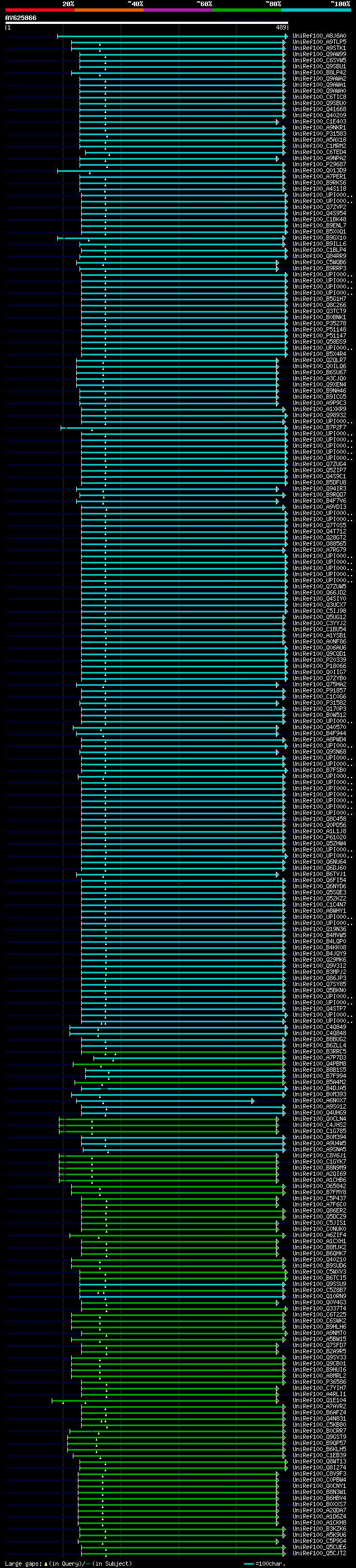Screen dimensions: 356x1568
Task: Click the UniRef100_A8WHY1 hit label
Action: (319, 911)
